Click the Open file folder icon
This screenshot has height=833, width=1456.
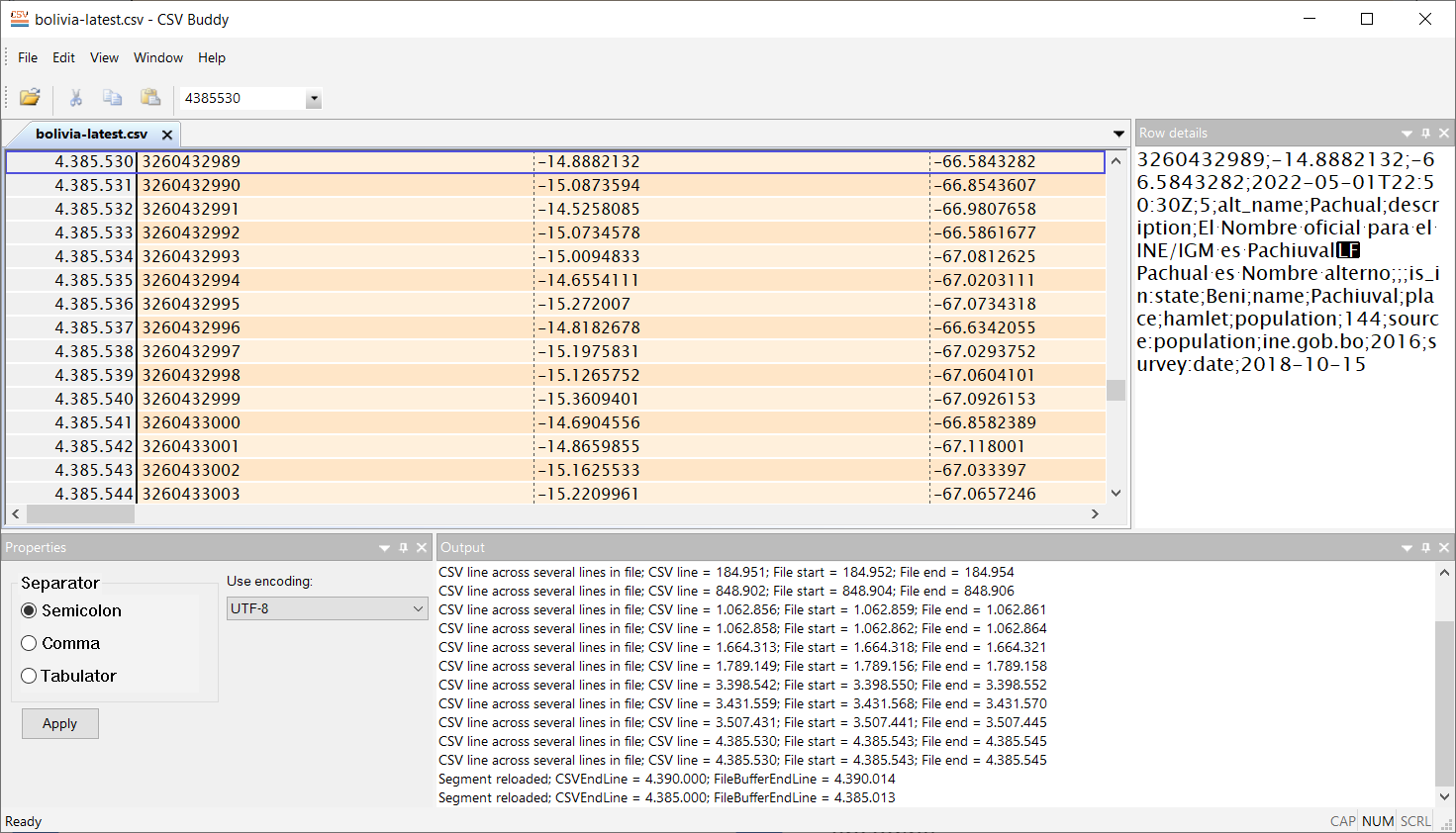30,97
